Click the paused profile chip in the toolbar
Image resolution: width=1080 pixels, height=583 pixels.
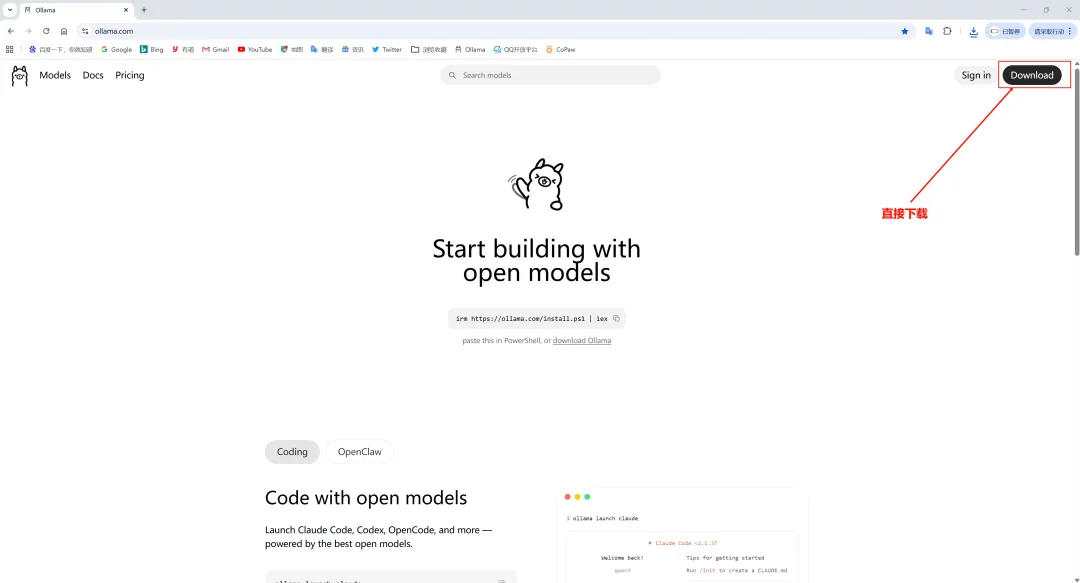click(1006, 31)
